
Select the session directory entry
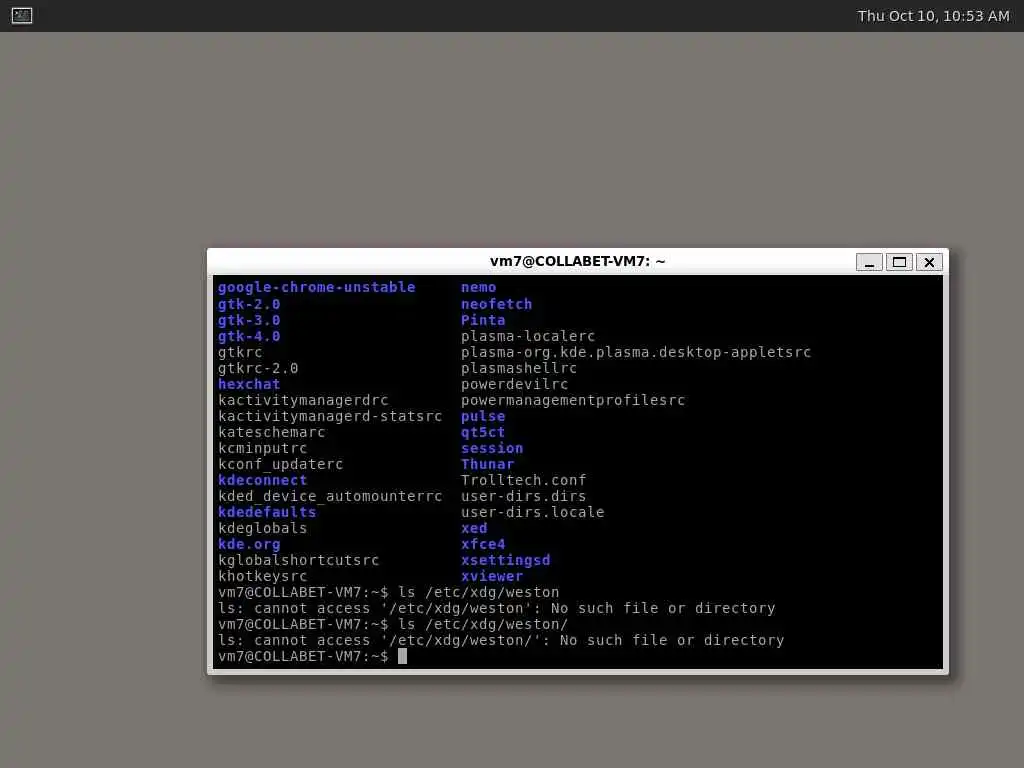492,448
